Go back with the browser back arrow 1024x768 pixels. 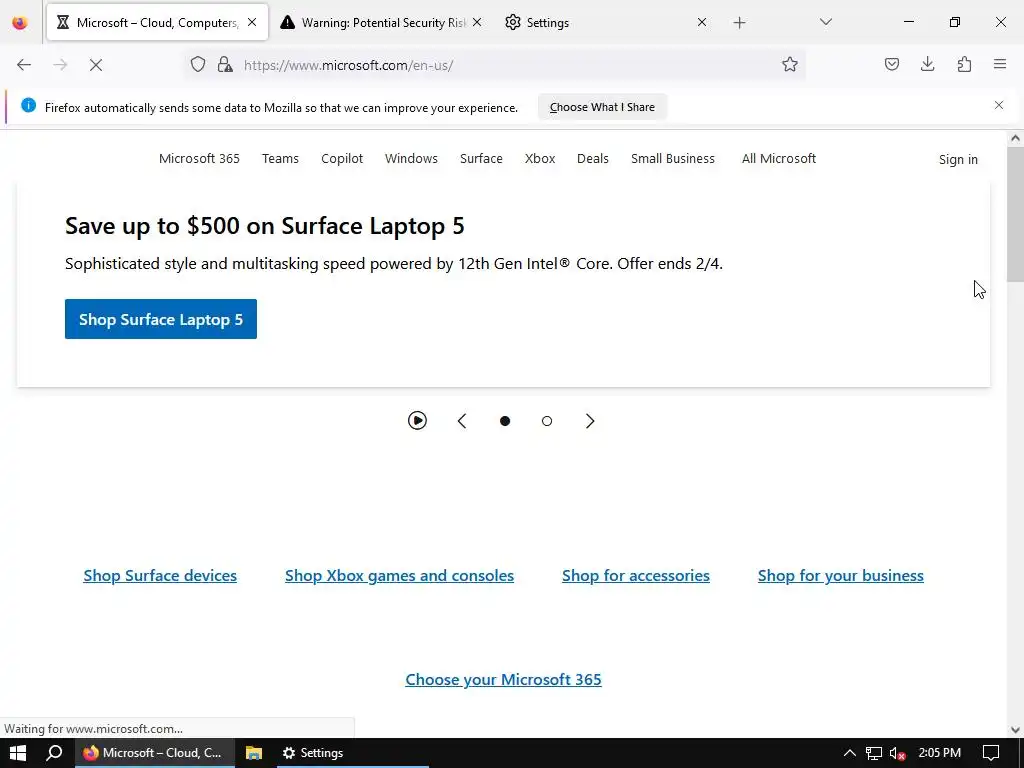(x=24, y=65)
